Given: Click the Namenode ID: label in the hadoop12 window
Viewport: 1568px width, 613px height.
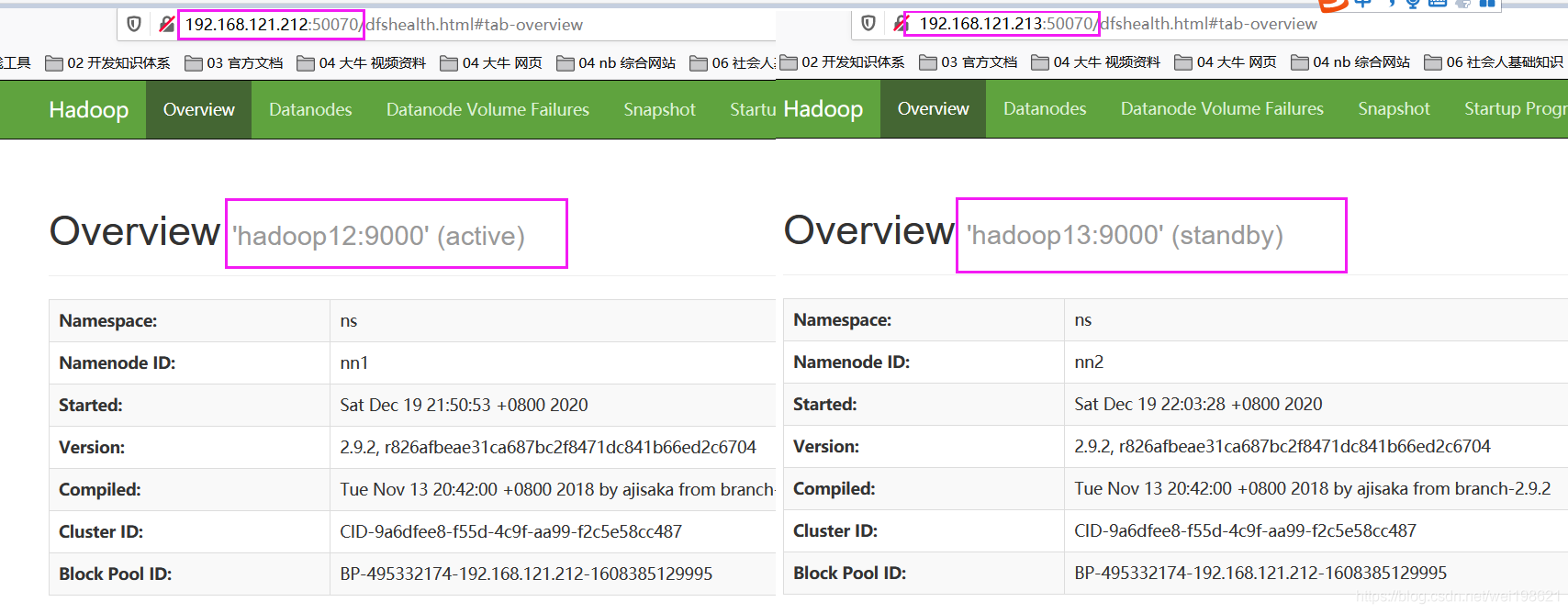Looking at the screenshot, I should pos(118,363).
